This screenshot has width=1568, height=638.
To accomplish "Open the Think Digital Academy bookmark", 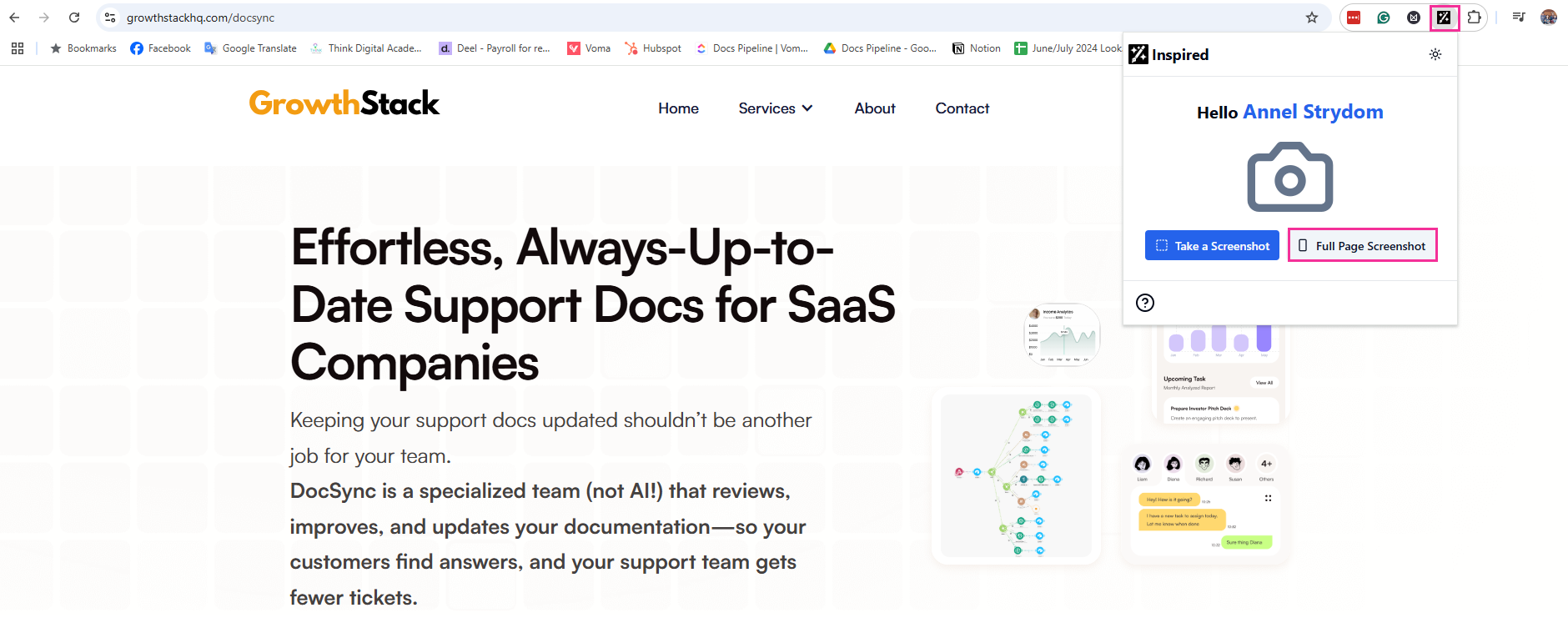I will pos(365,48).
